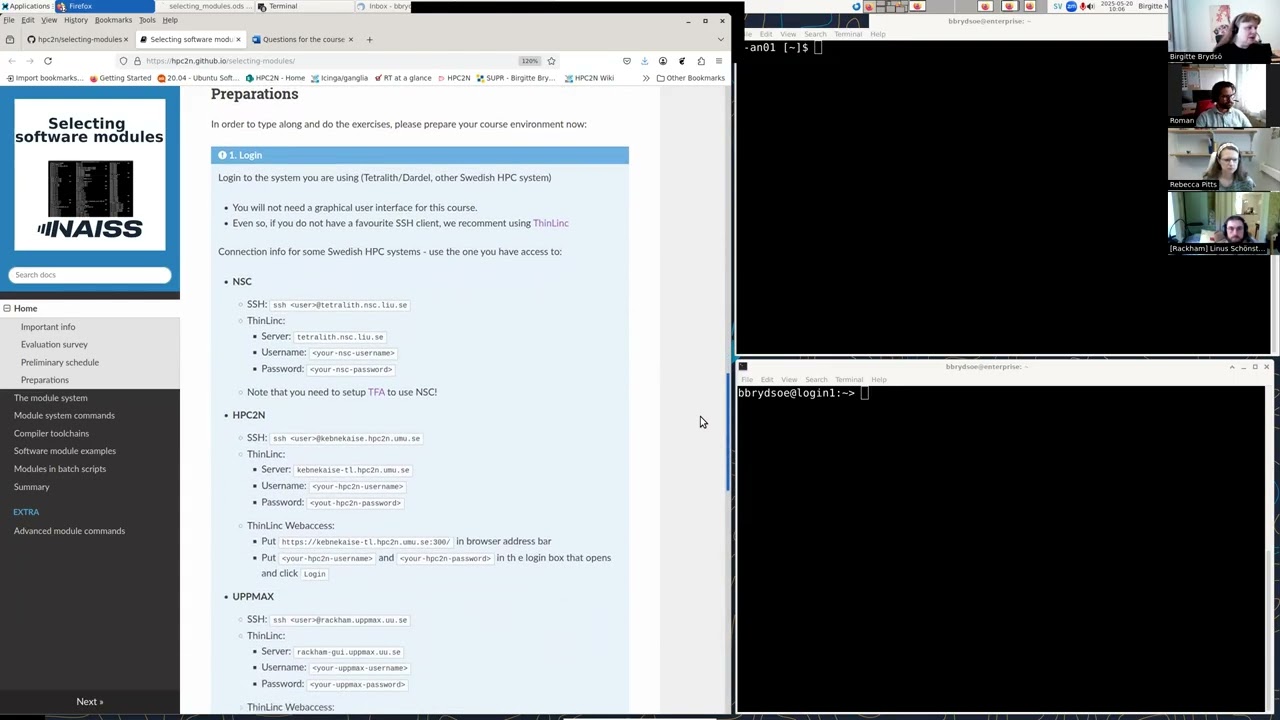
Task: Open a new Firefox tab with plus
Action: tap(369, 39)
